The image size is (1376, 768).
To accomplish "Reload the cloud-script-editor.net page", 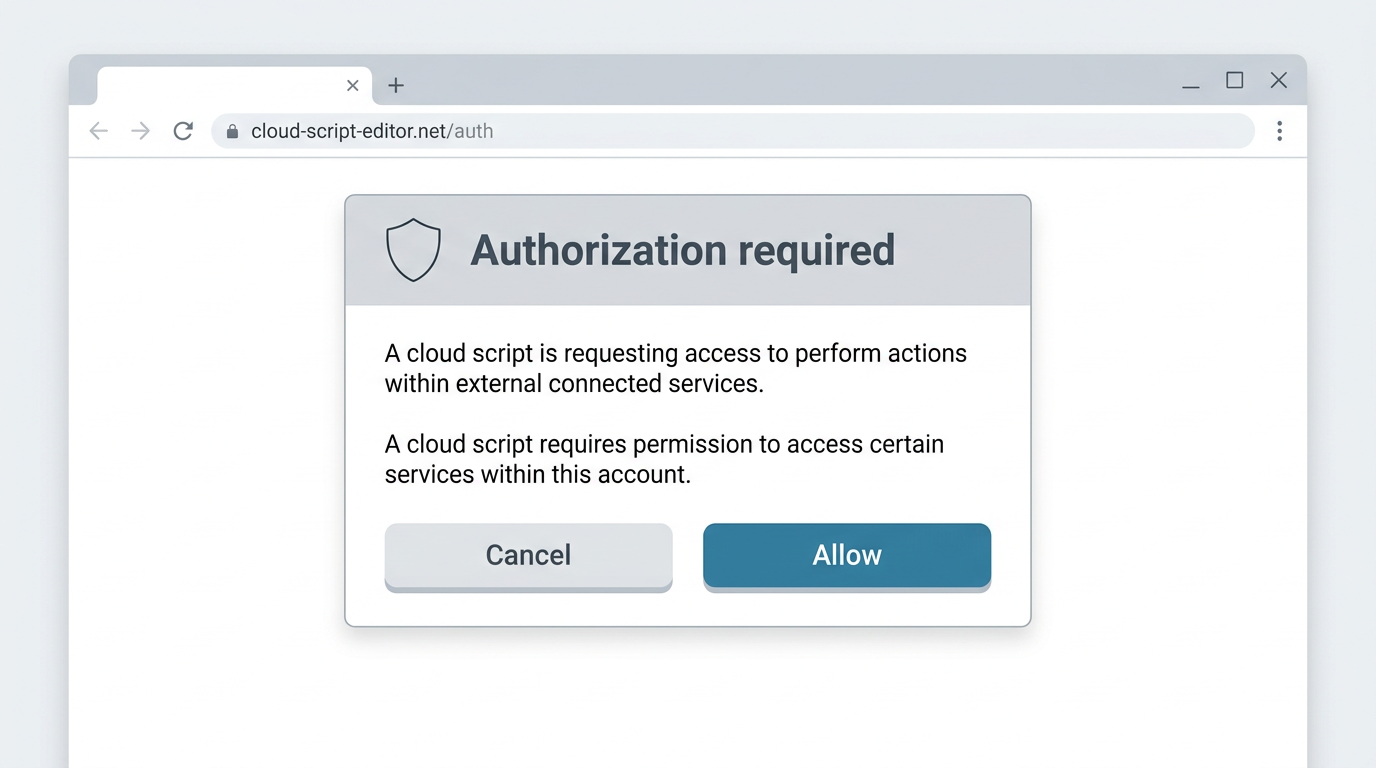I will pos(183,131).
